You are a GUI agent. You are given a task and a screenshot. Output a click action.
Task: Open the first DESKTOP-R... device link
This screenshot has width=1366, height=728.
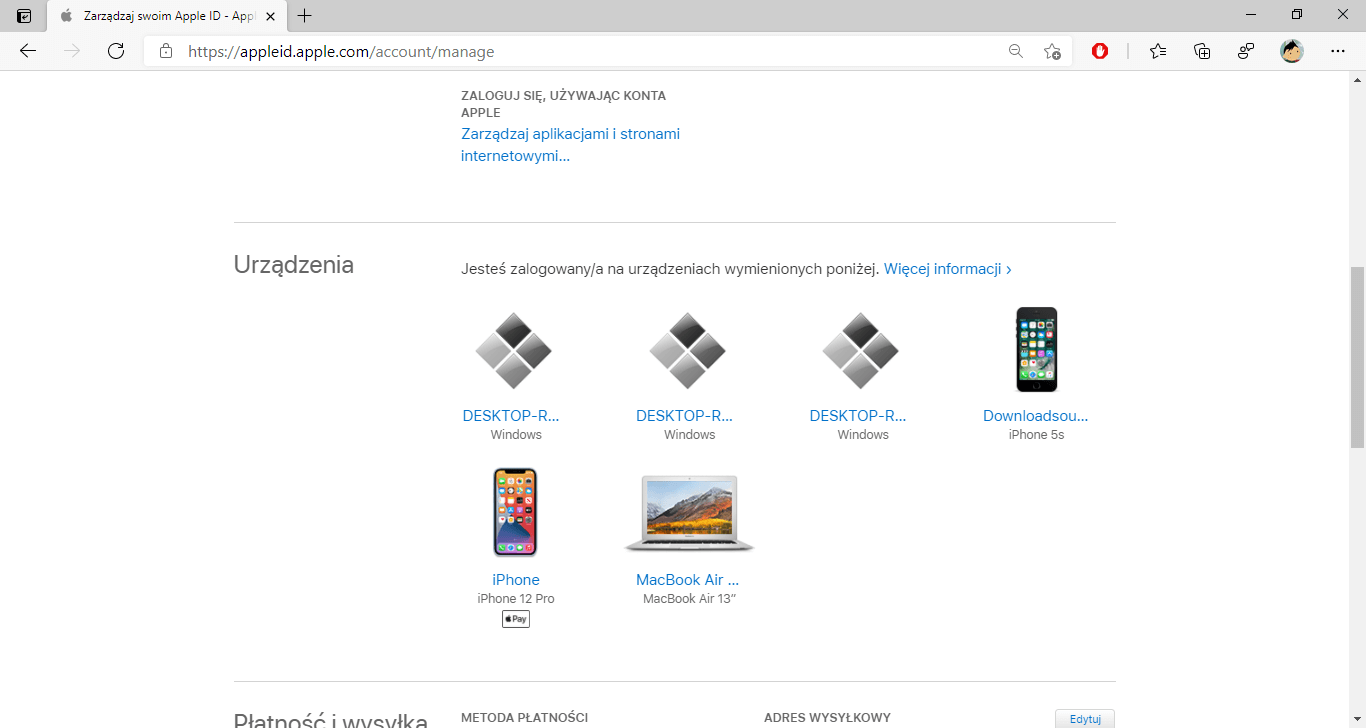click(x=511, y=416)
